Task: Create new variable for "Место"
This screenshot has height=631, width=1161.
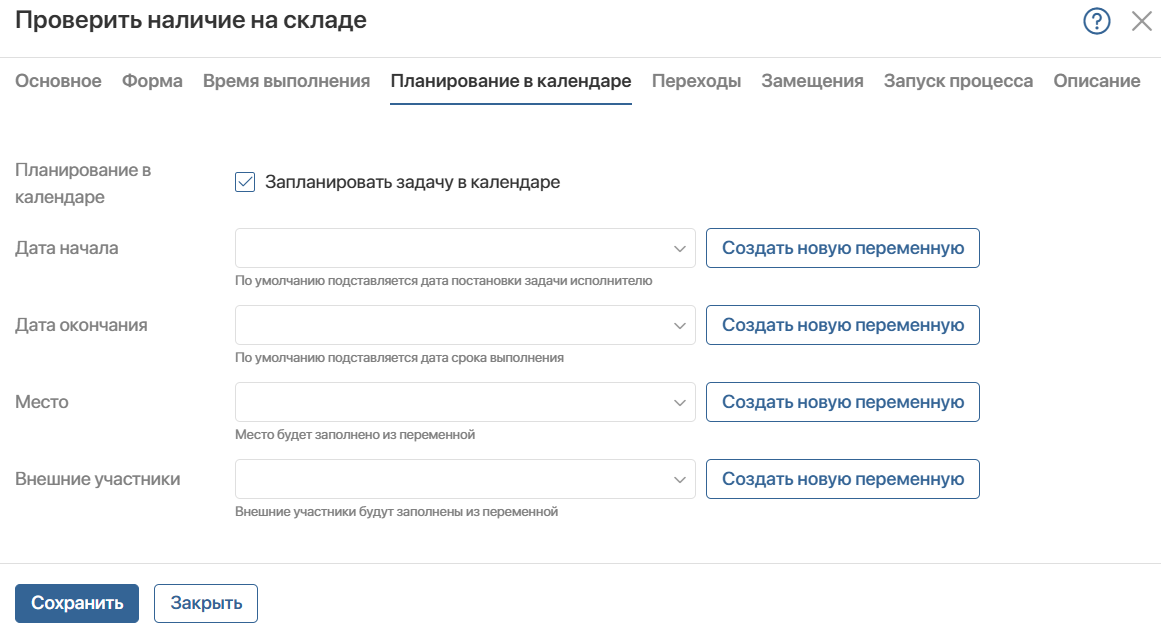Action: [843, 402]
